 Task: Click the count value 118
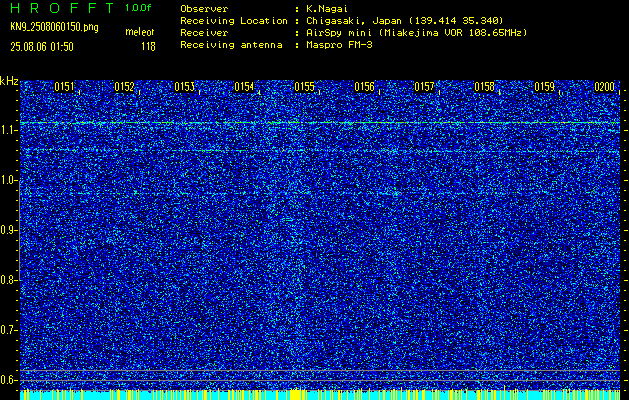click(x=148, y=47)
